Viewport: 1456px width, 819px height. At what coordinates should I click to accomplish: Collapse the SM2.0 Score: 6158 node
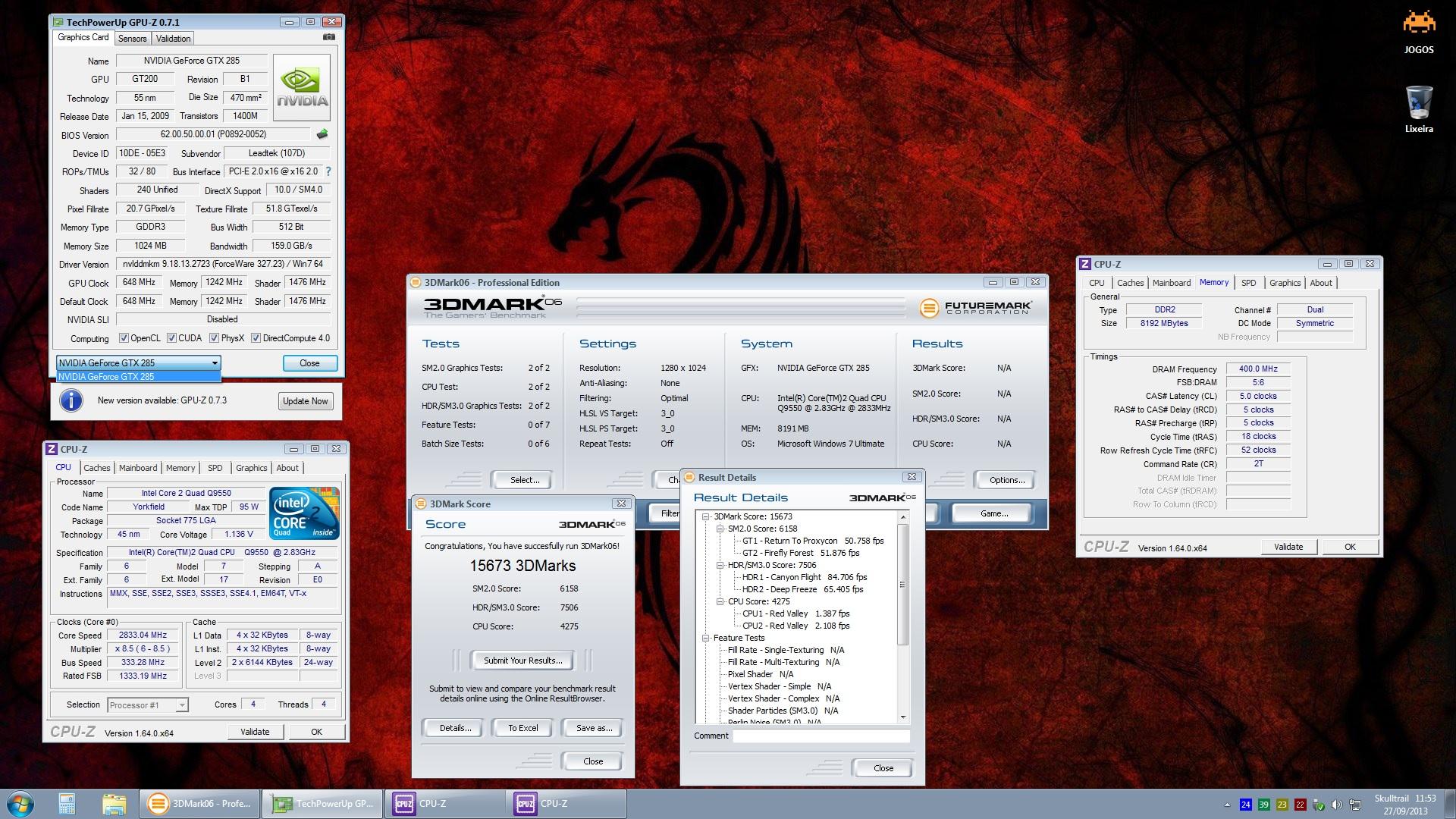720,529
